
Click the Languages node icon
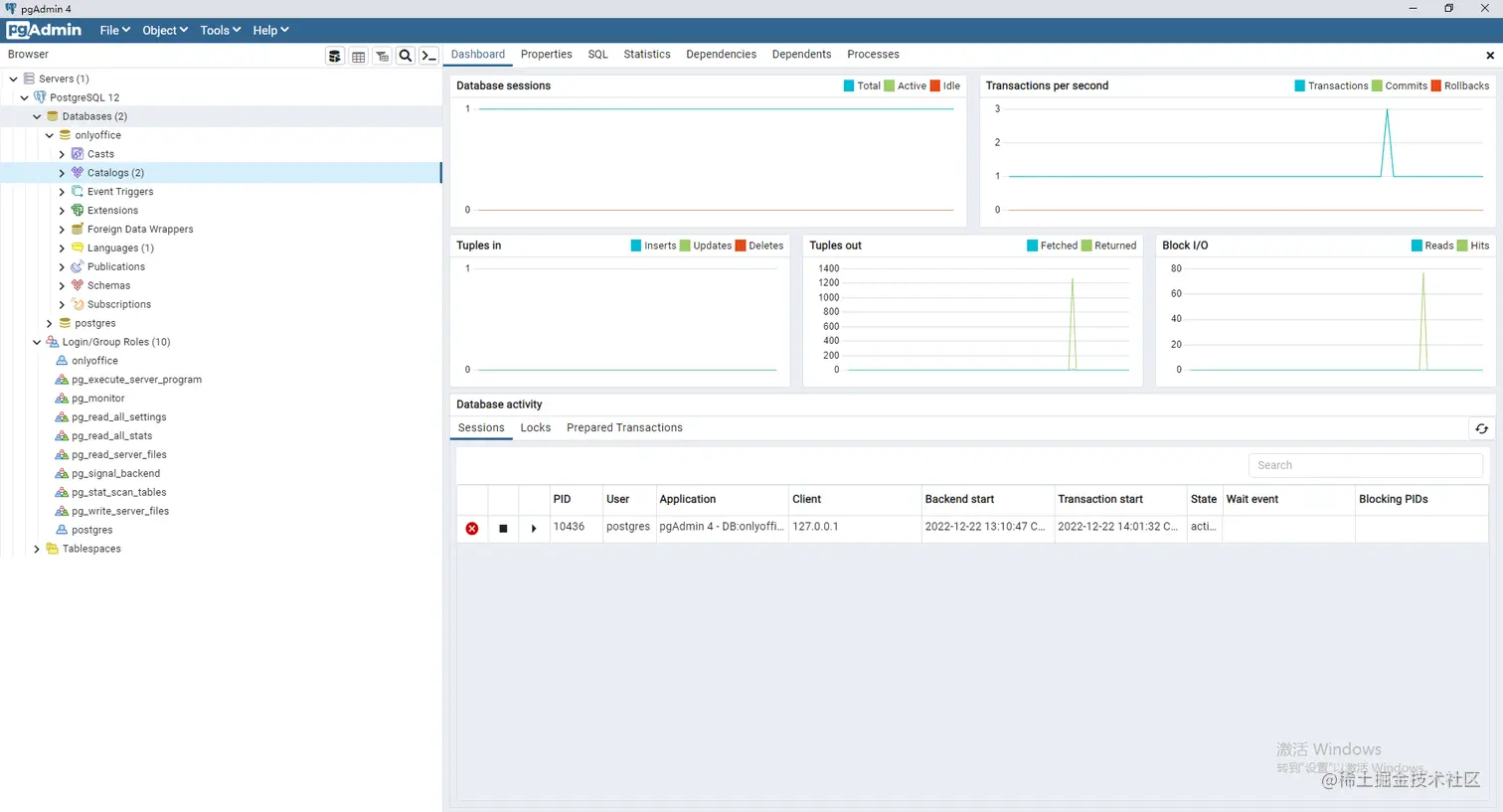78,248
